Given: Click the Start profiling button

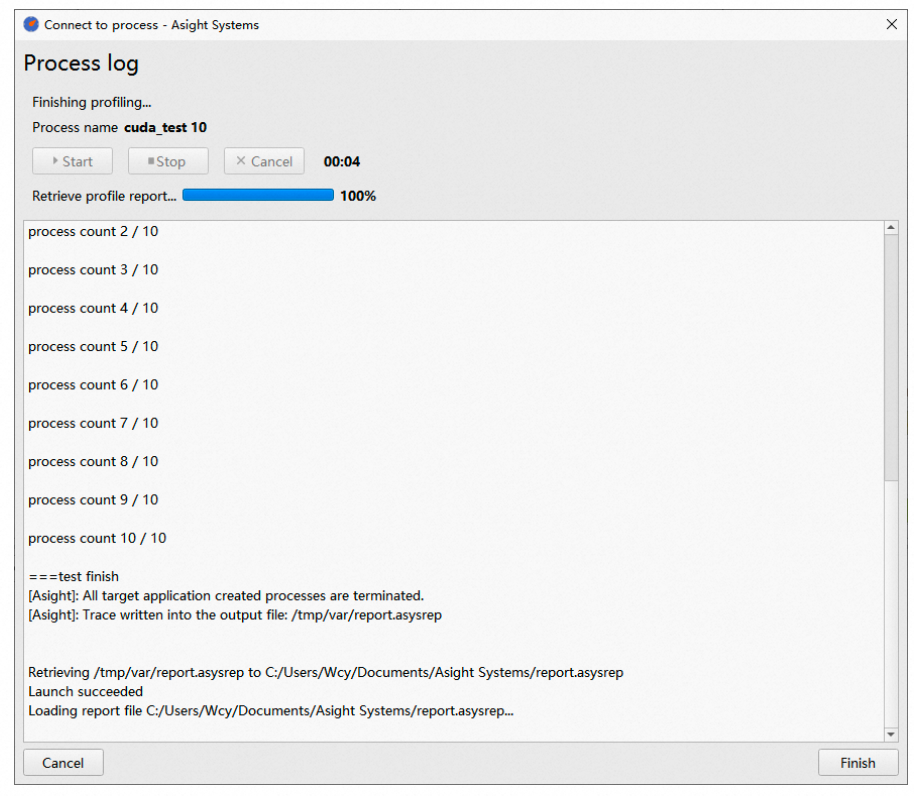Looking at the screenshot, I should 72,161.
